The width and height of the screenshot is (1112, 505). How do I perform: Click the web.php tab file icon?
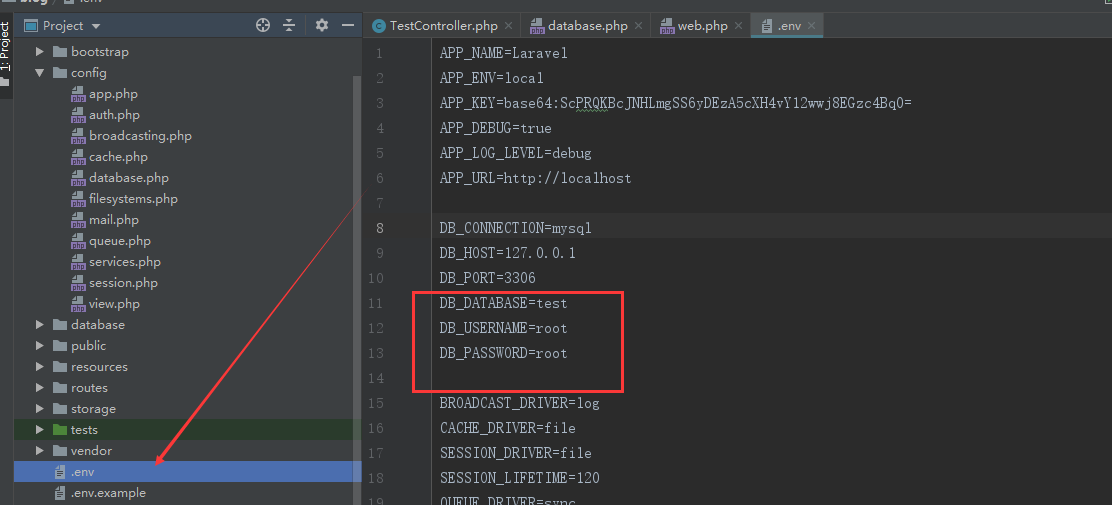point(667,26)
